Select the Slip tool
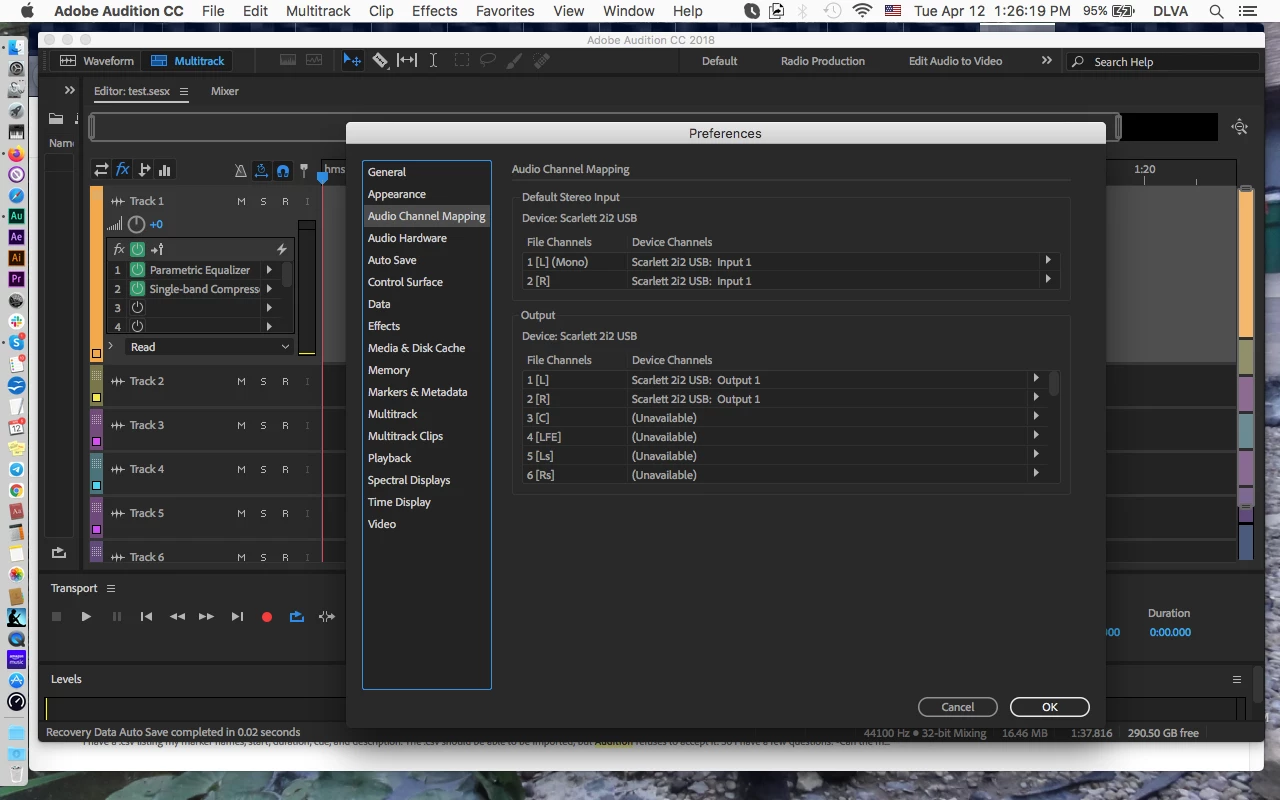The width and height of the screenshot is (1280, 800). pos(407,60)
